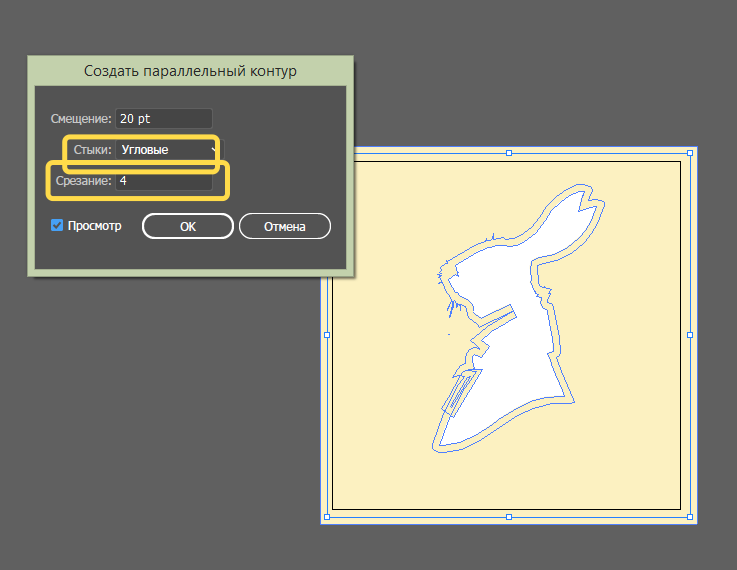
Task: Open the Стыки joins dropdown
Action: 170,150
